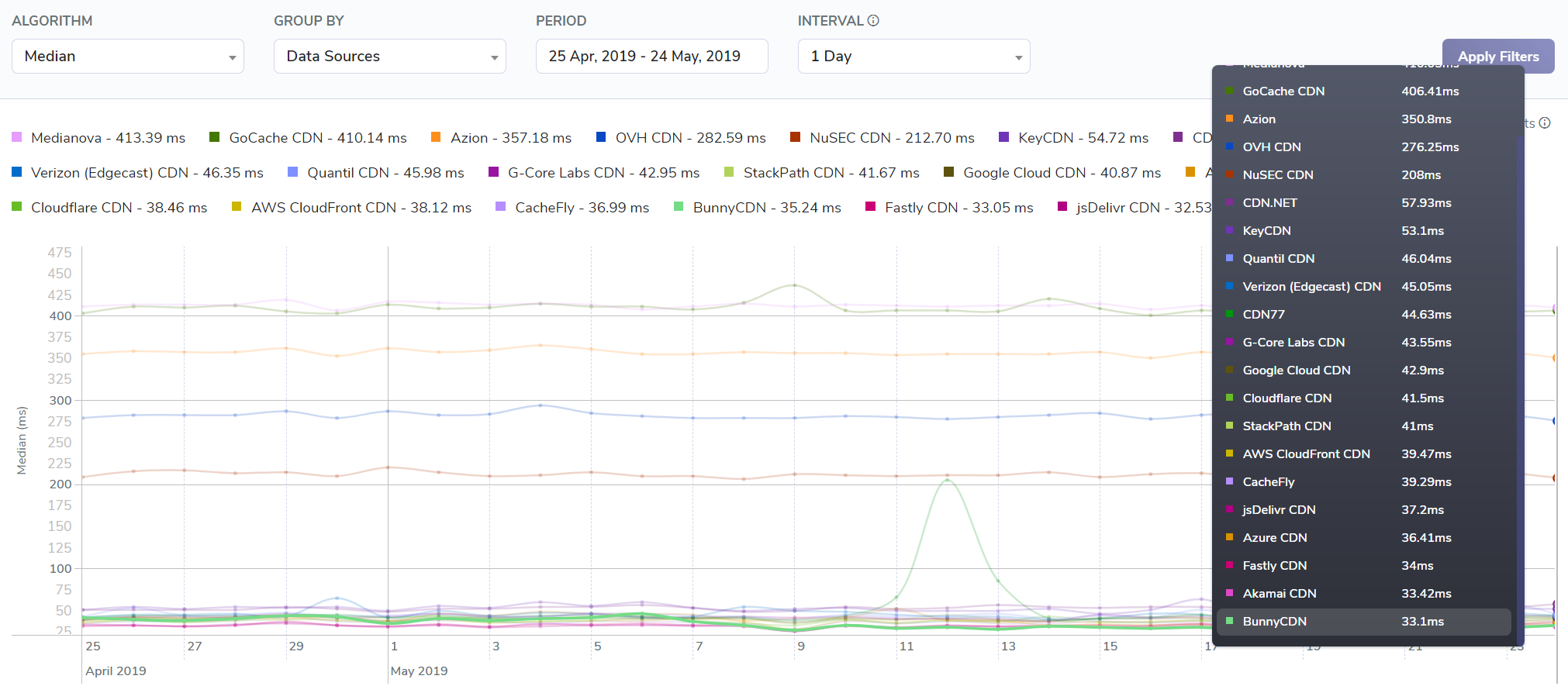Click the May 2019 axis label
Screen dimensions: 1568x693
click(419, 671)
